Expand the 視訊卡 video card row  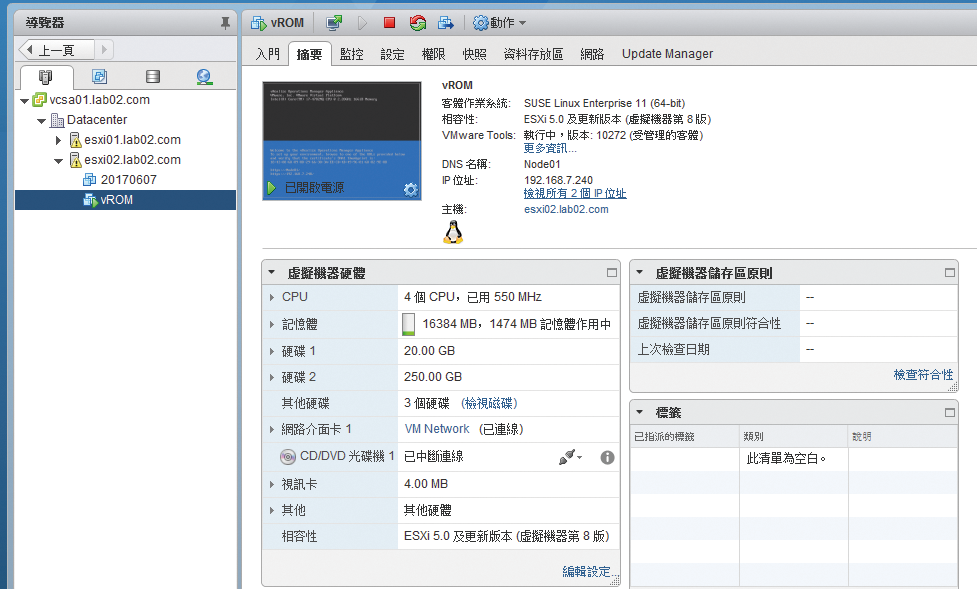(x=272, y=484)
